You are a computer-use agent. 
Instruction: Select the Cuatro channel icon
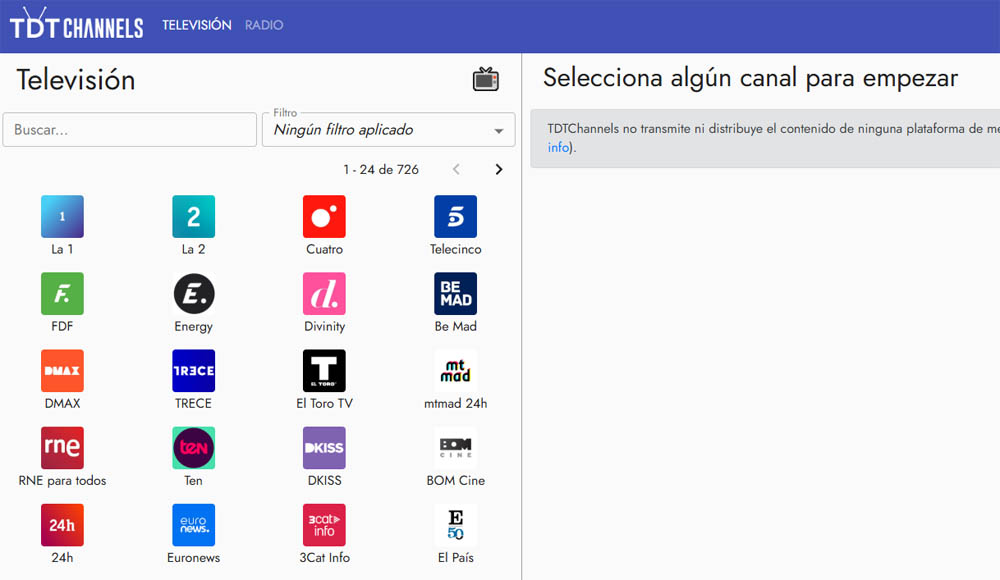click(x=324, y=216)
